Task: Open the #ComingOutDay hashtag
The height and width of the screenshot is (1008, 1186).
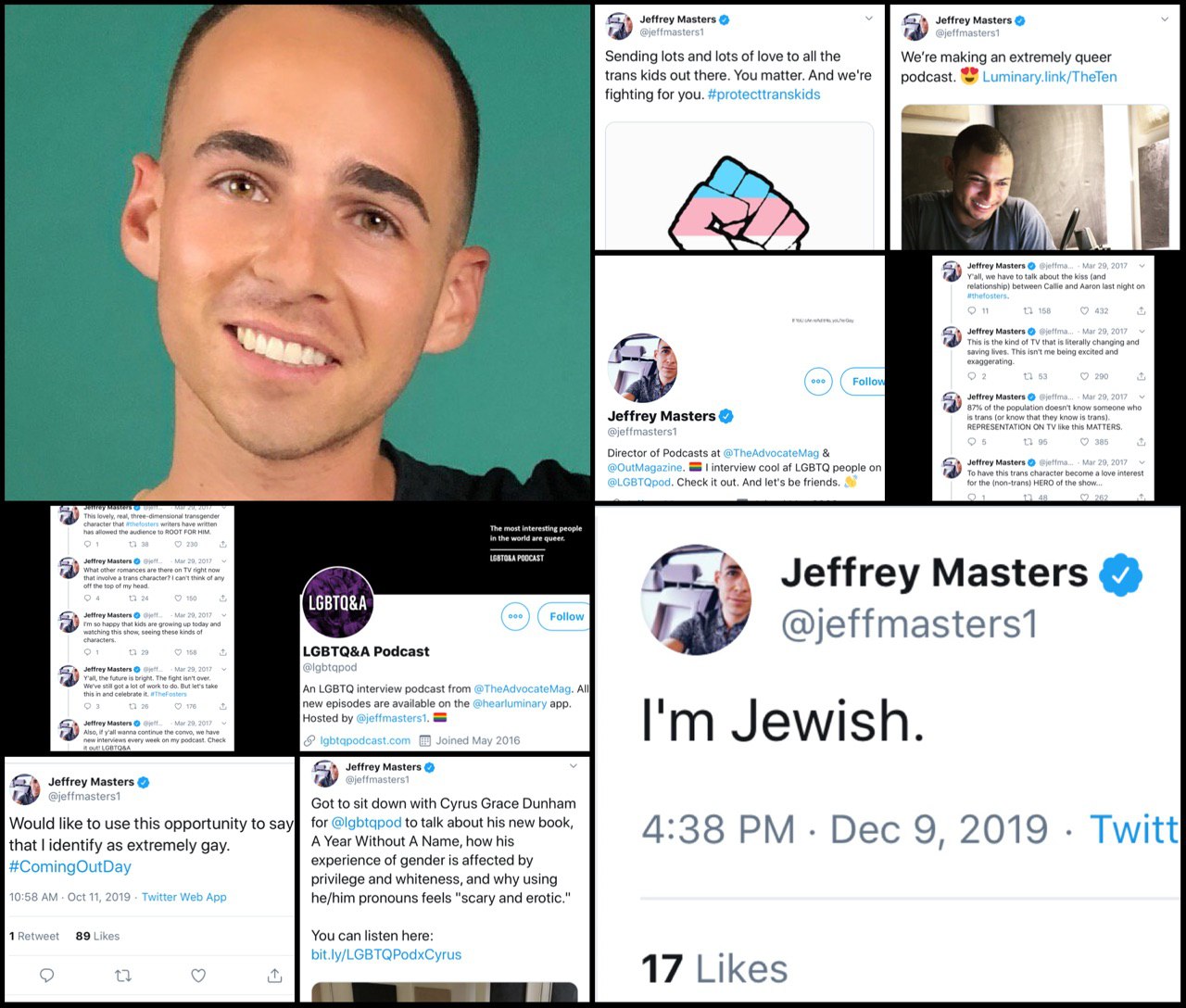Action: click(x=70, y=867)
